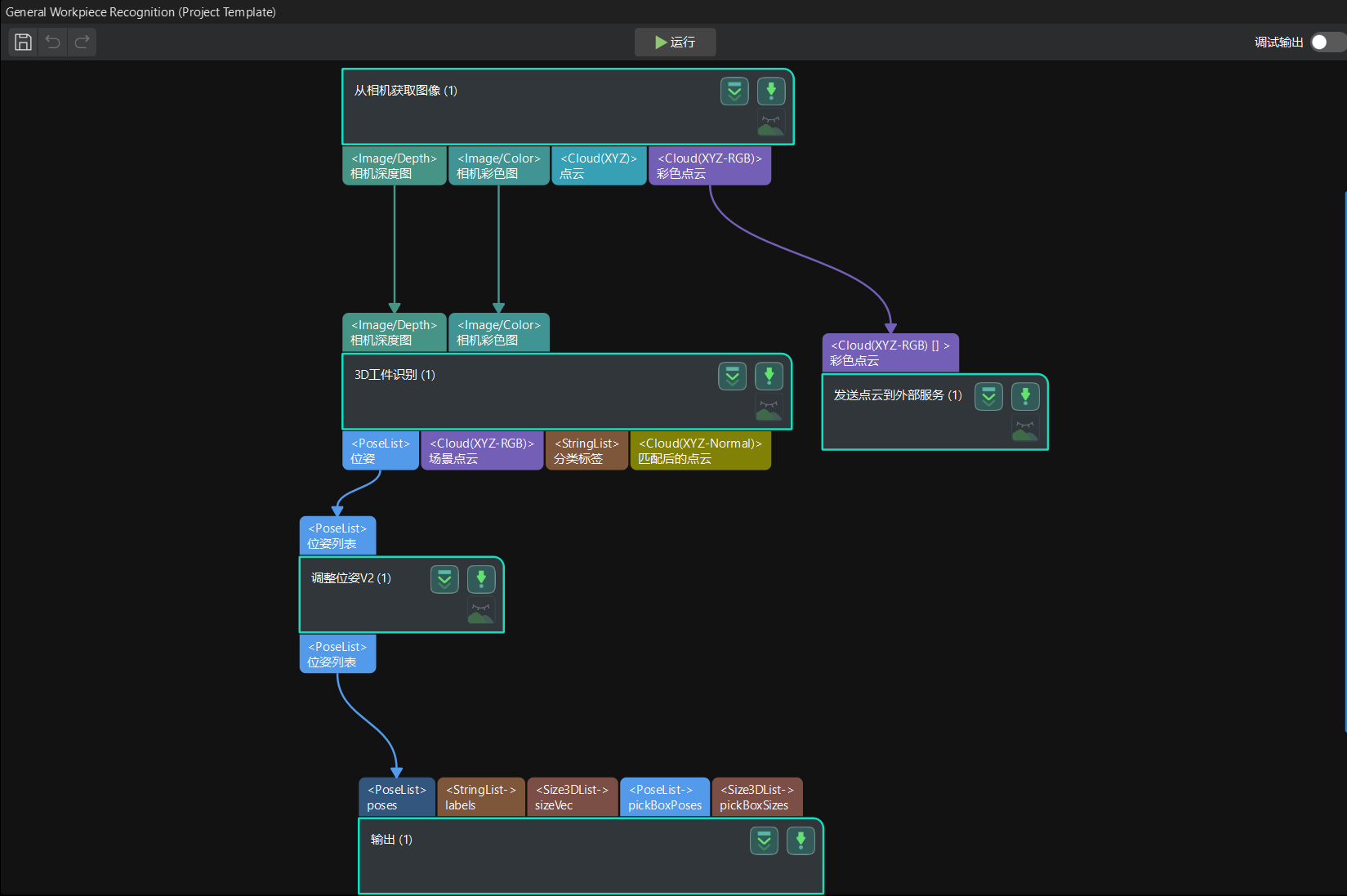Select the 场景点云 output port

(482, 451)
